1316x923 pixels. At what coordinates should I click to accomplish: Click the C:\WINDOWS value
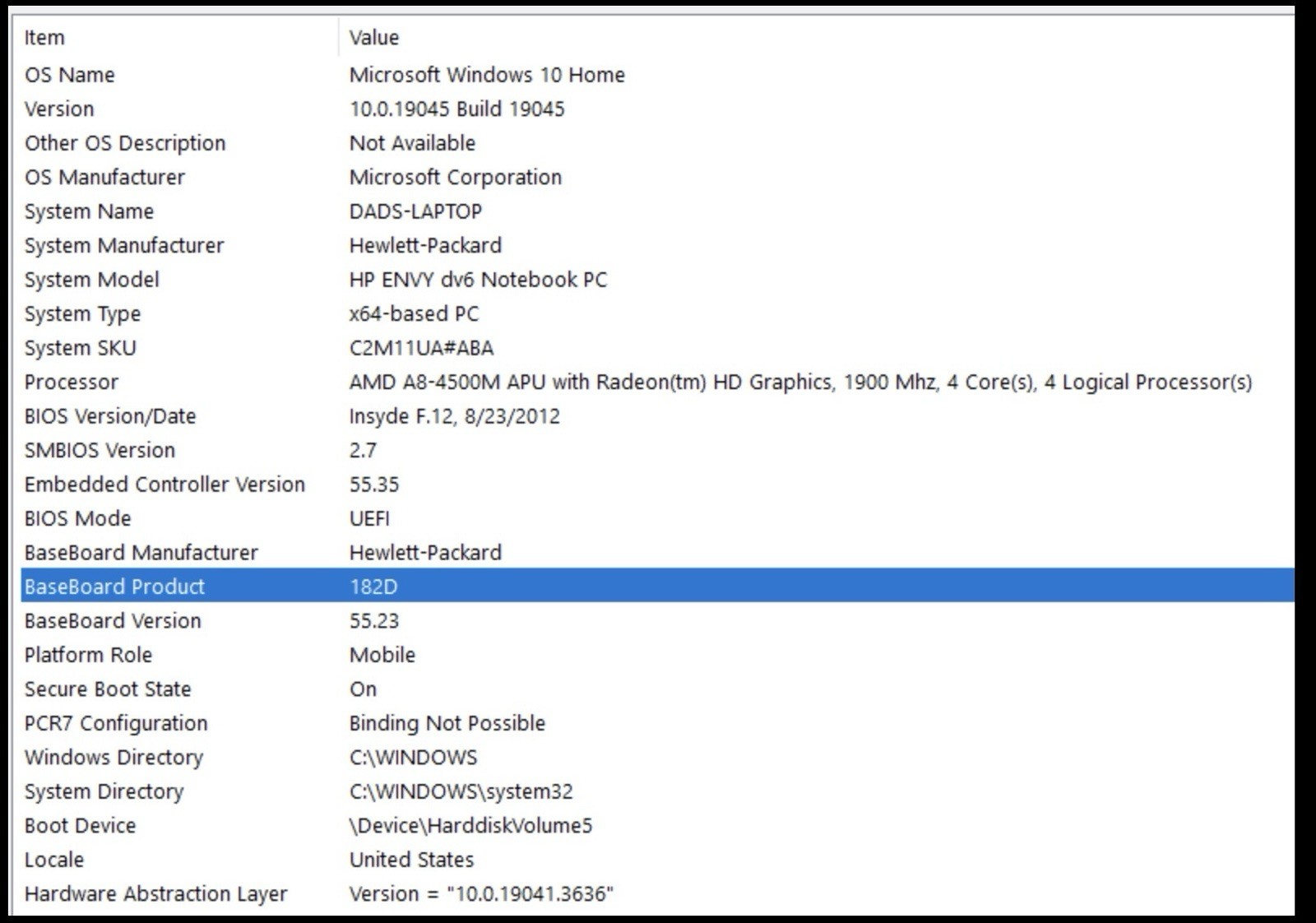tap(414, 758)
